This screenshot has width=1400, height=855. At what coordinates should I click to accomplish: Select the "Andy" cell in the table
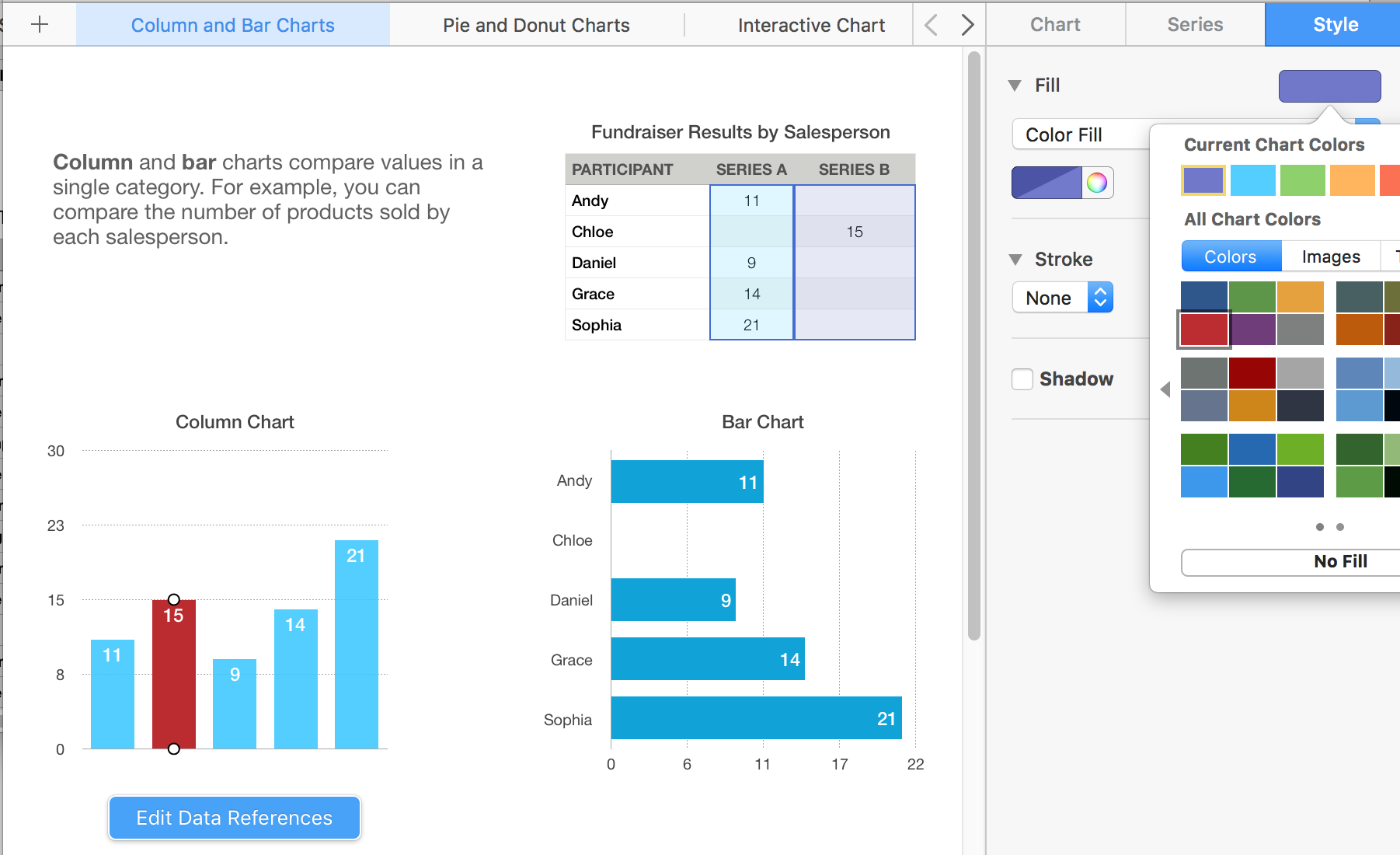coord(638,201)
